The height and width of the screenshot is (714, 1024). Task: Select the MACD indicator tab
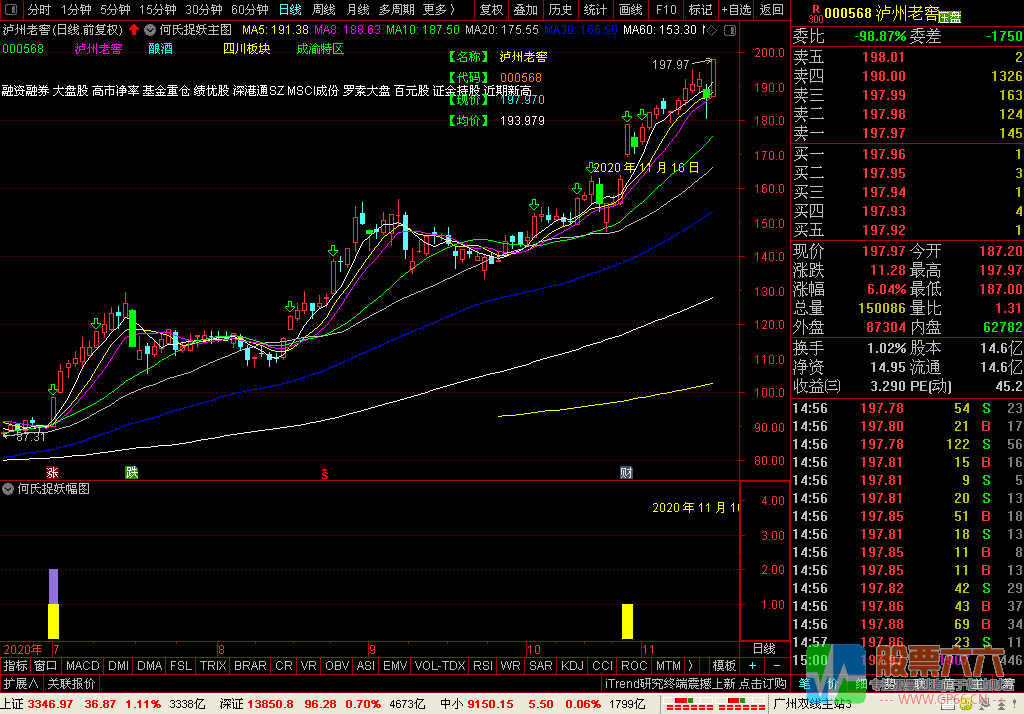coord(83,665)
